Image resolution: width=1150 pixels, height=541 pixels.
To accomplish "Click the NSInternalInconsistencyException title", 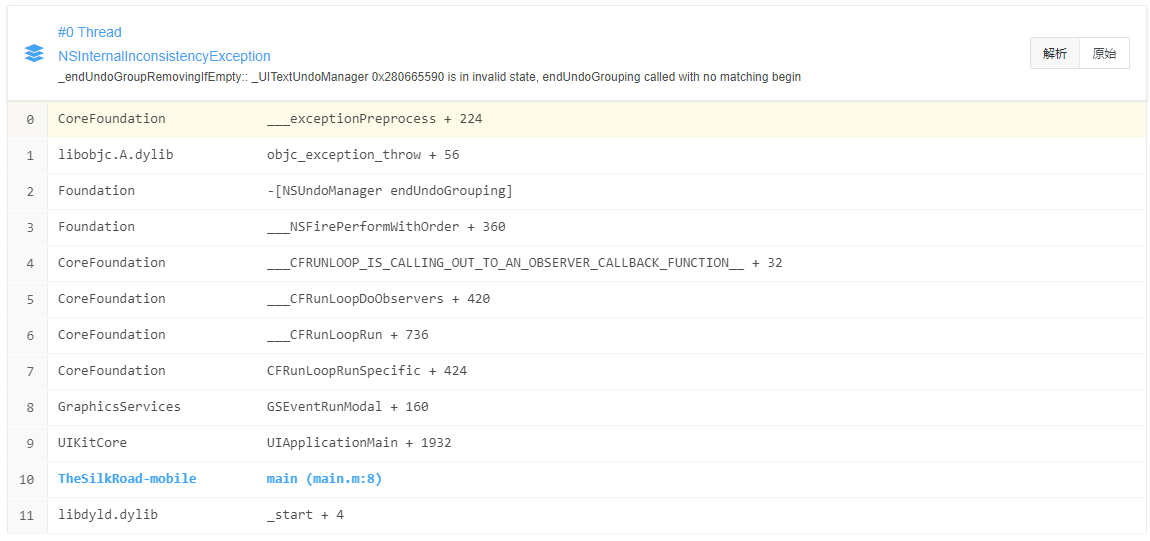I will [x=164, y=56].
